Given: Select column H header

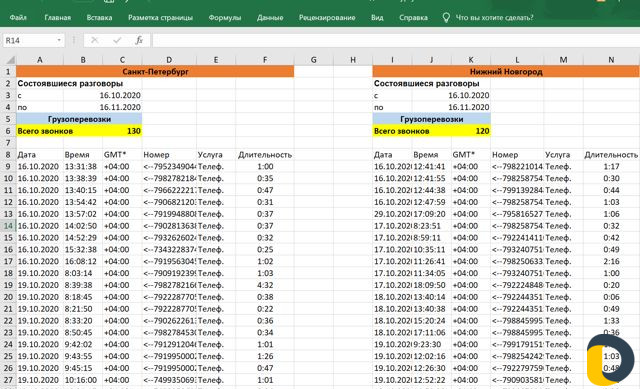Looking at the screenshot, I should [353, 60].
